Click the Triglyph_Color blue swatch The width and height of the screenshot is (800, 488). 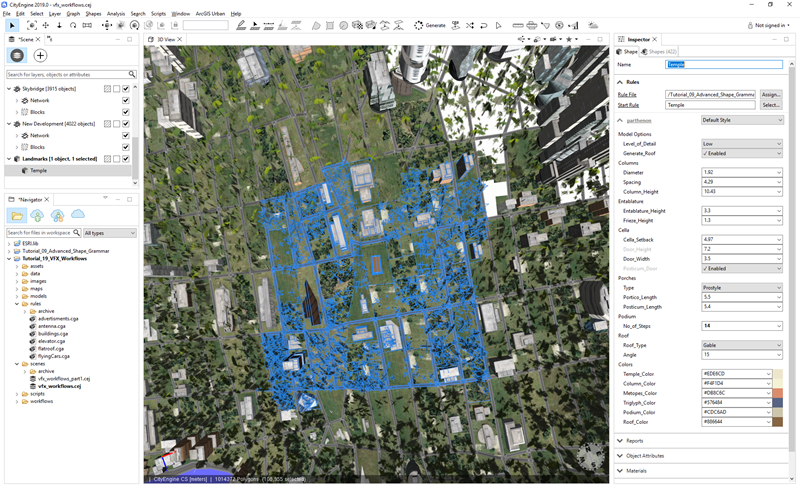click(778, 403)
